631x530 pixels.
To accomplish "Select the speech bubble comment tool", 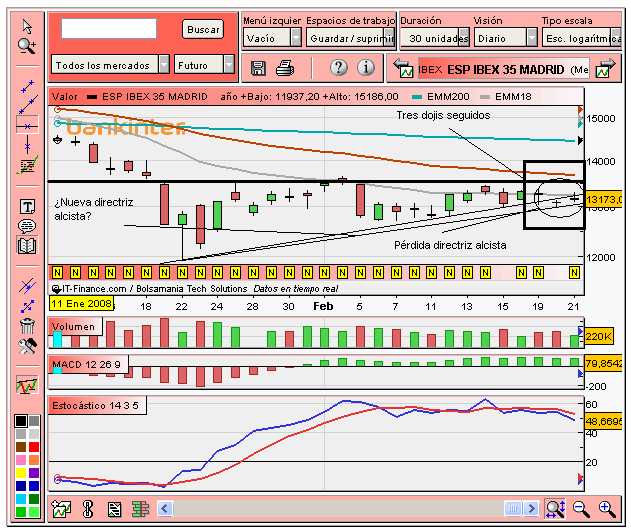I will 27,226.
